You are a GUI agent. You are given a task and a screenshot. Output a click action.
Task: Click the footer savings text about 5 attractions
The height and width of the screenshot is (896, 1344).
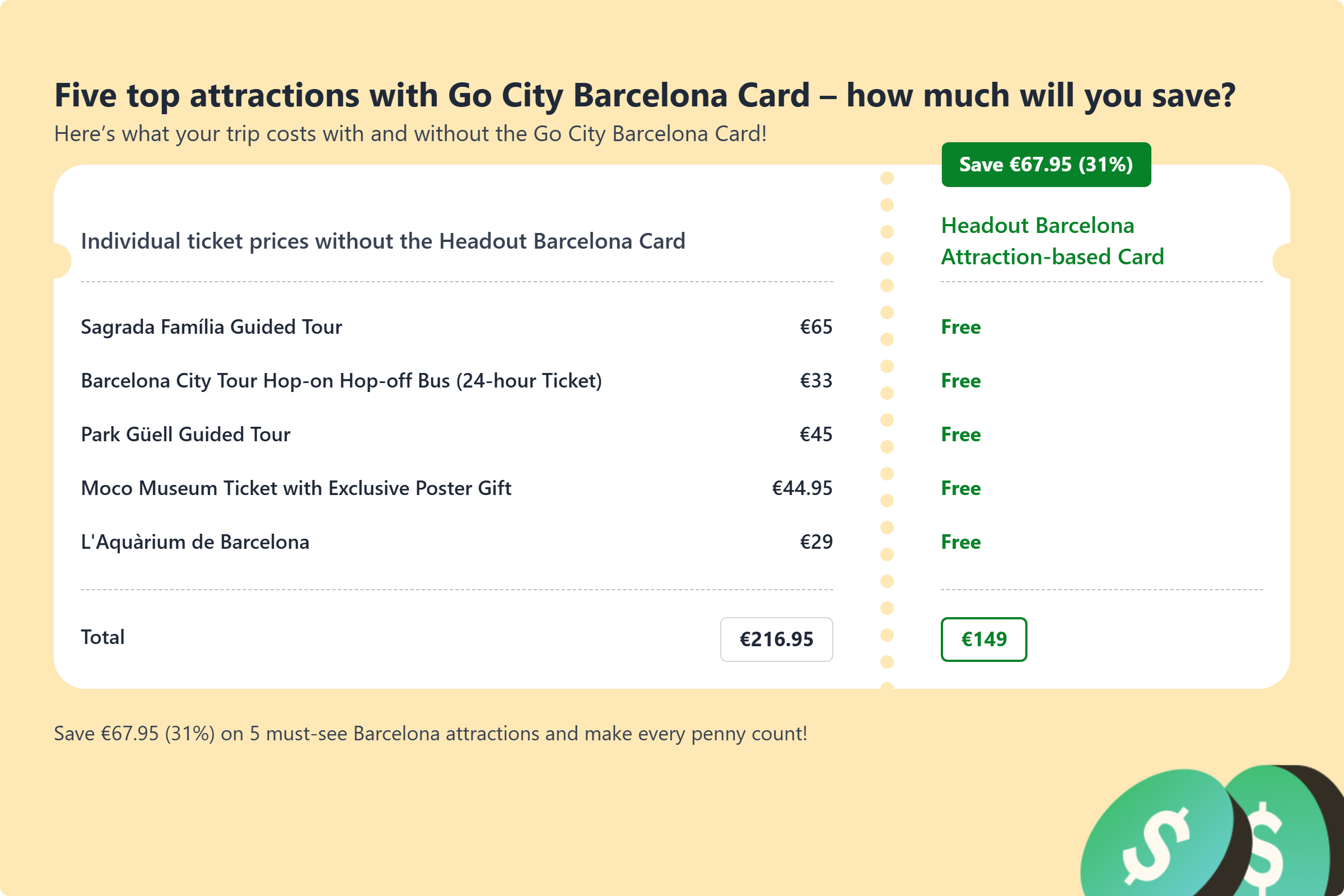point(430,733)
